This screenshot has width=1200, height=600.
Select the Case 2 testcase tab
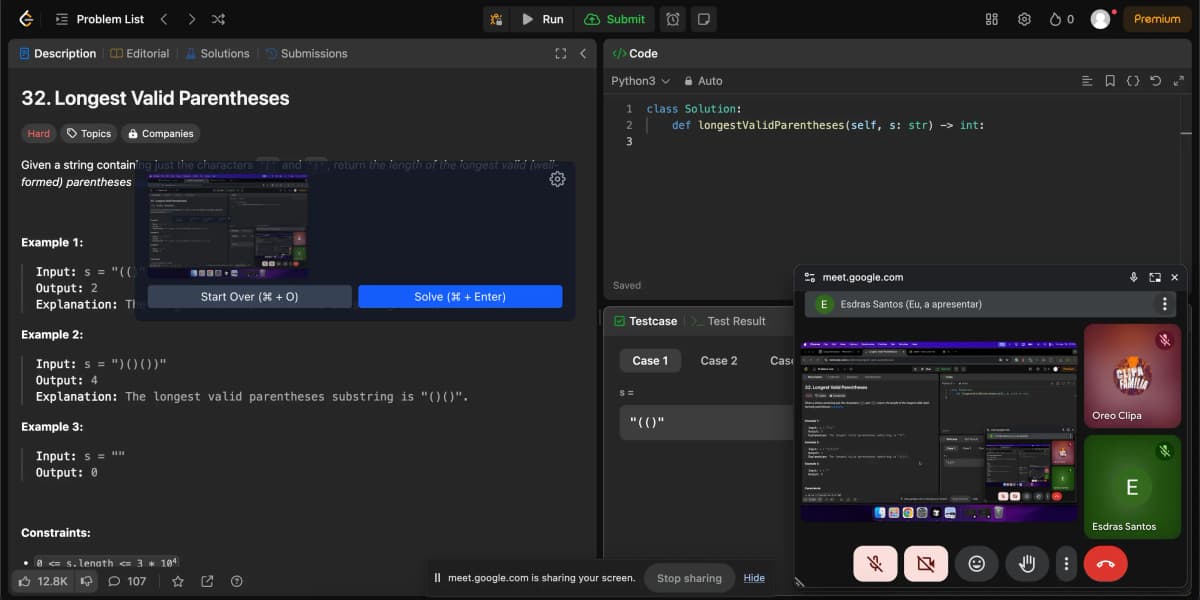pos(718,360)
